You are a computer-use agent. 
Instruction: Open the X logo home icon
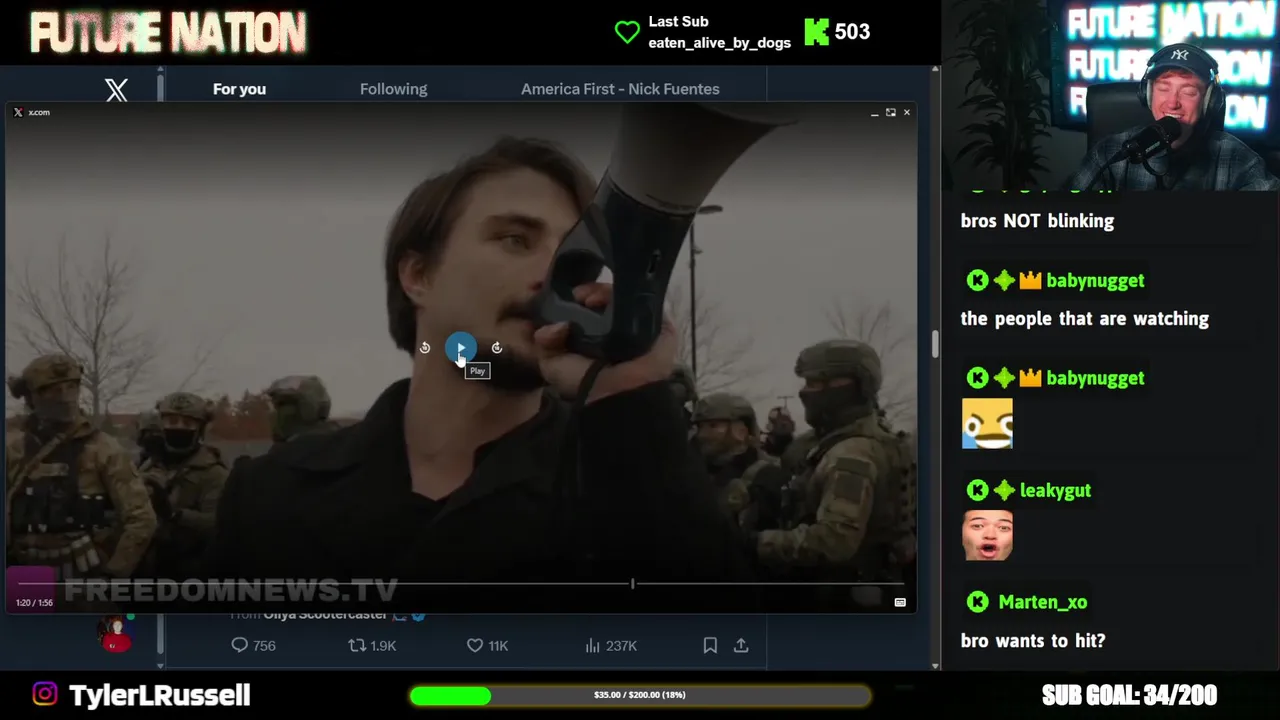point(116,90)
